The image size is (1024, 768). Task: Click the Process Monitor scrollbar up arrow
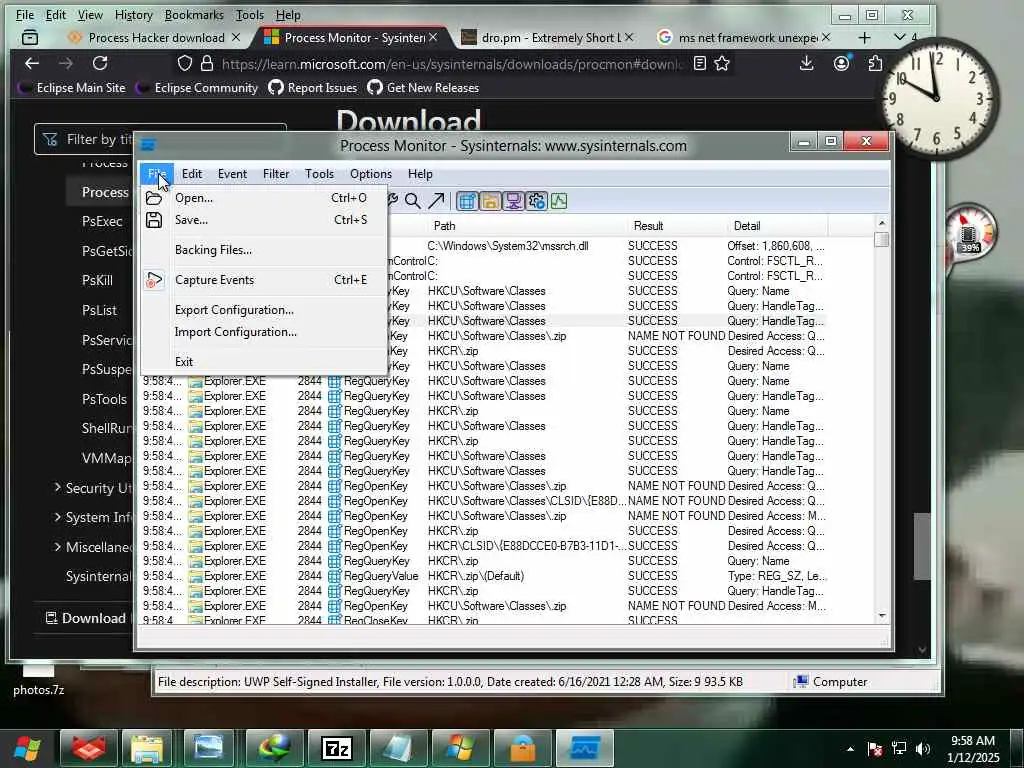pos(882,223)
